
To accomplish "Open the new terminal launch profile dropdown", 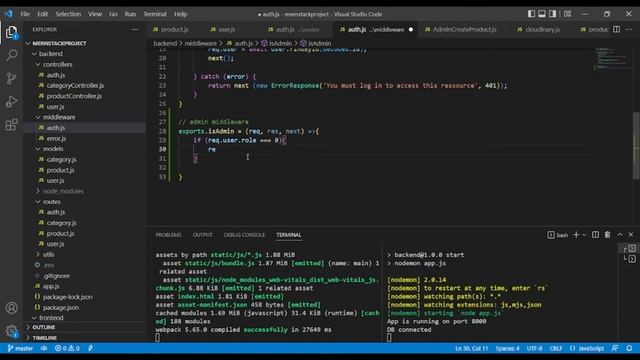I will (x=584, y=235).
